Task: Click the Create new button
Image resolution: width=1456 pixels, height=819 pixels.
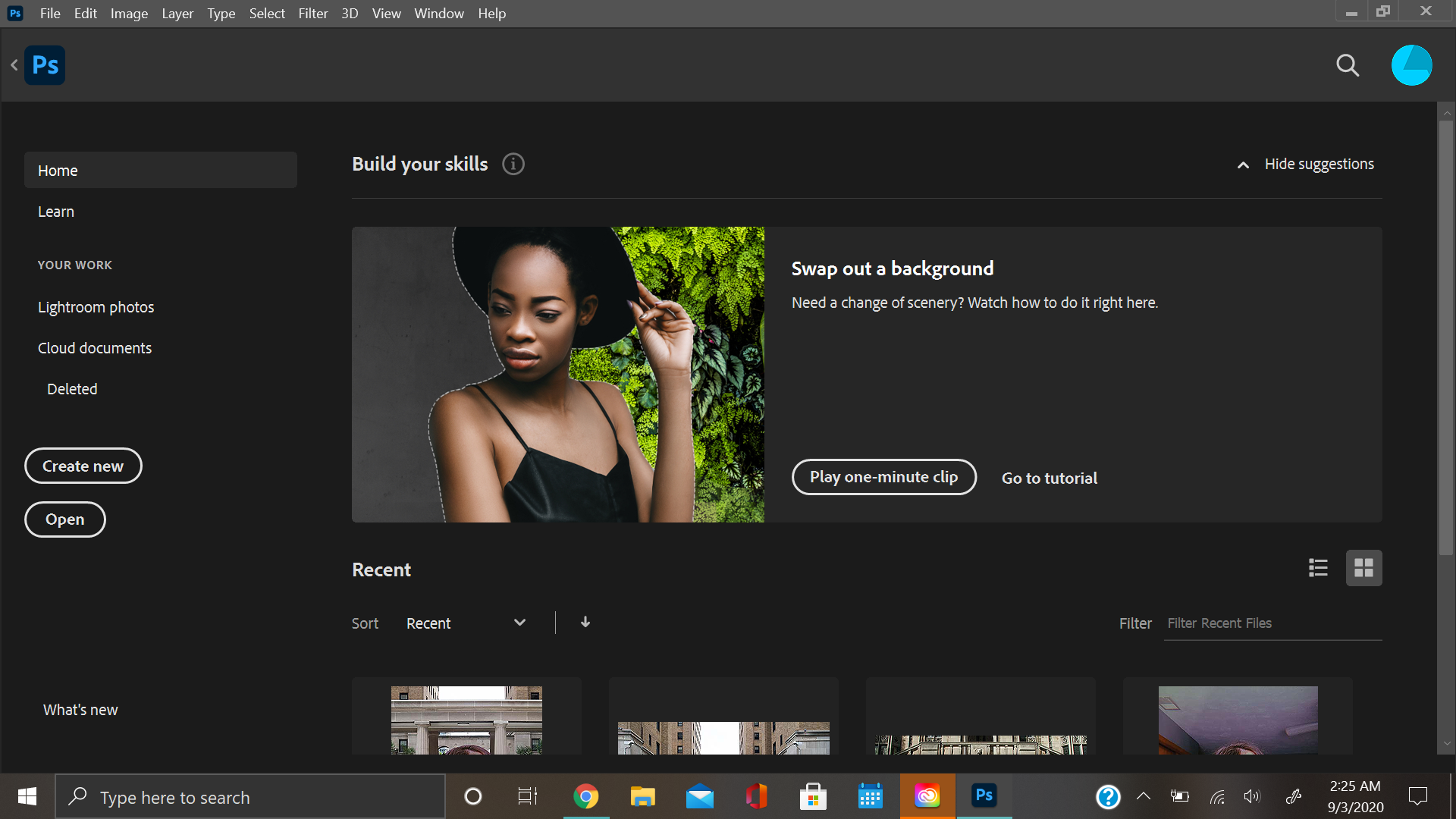Action: [83, 466]
